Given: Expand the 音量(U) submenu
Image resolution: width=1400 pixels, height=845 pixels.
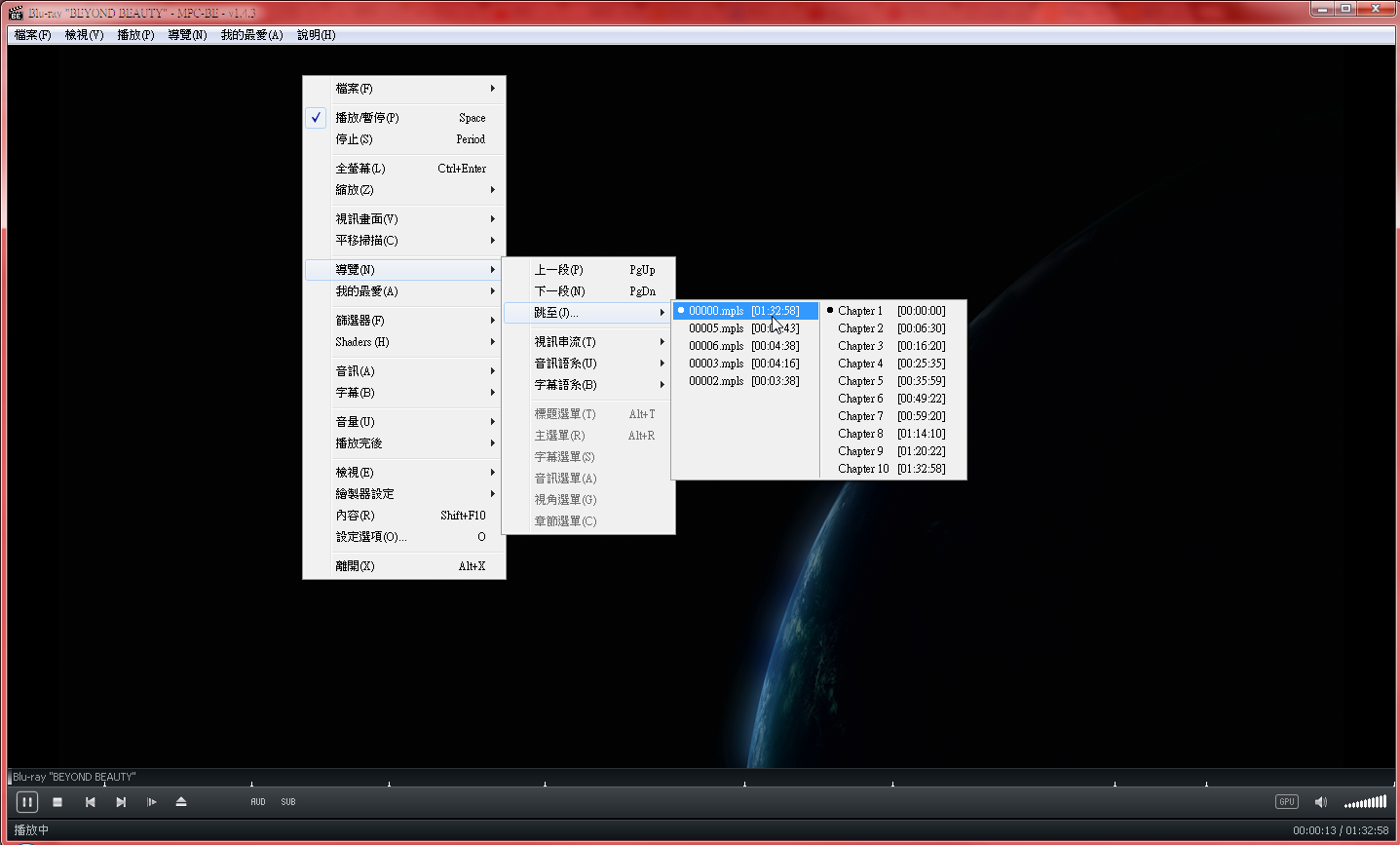Looking at the screenshot, I should (x=404, y=422).
